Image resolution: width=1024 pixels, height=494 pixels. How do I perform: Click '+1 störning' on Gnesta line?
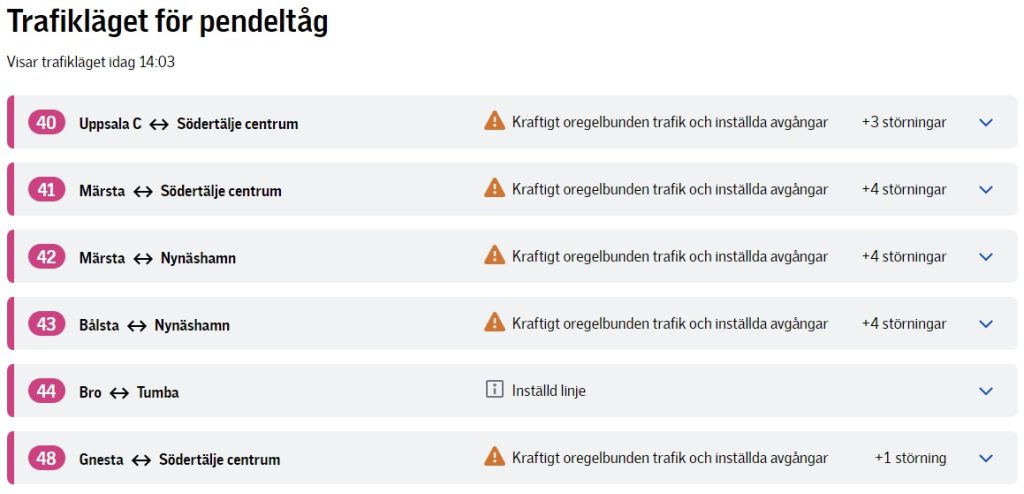910,458
